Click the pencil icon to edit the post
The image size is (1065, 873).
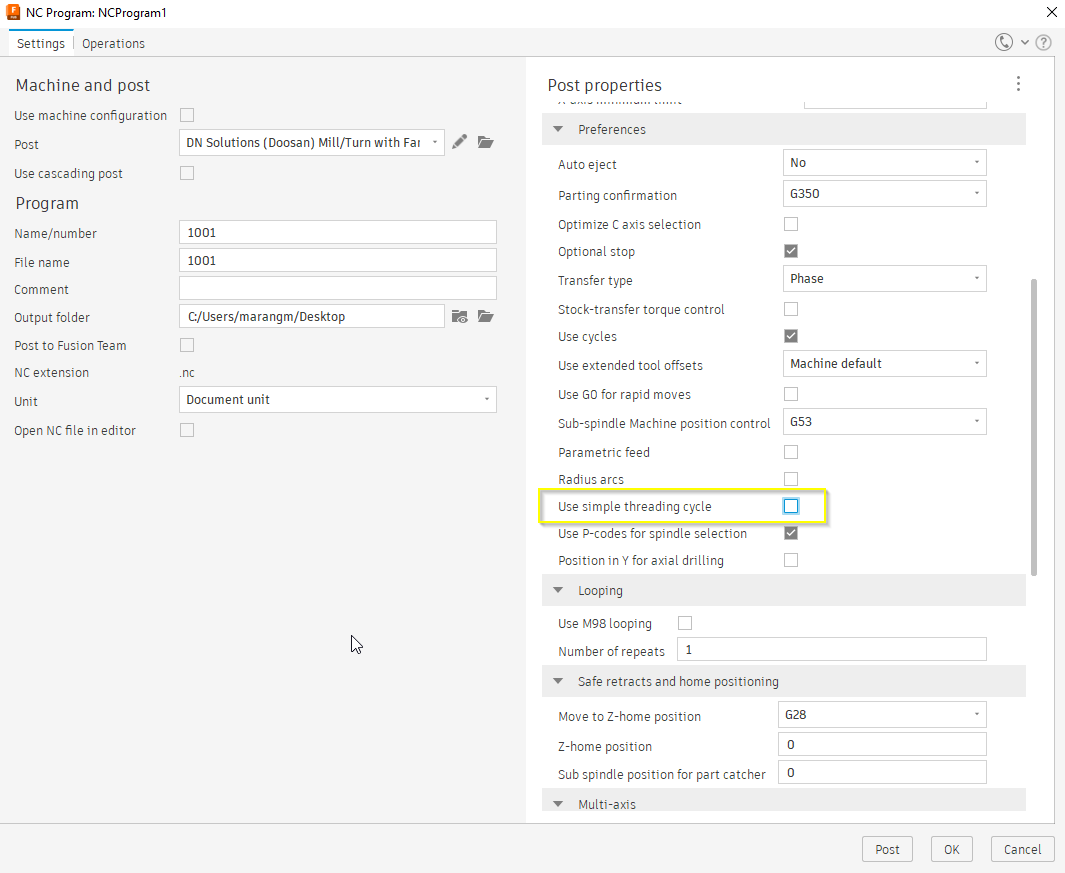tap(460, 142)
